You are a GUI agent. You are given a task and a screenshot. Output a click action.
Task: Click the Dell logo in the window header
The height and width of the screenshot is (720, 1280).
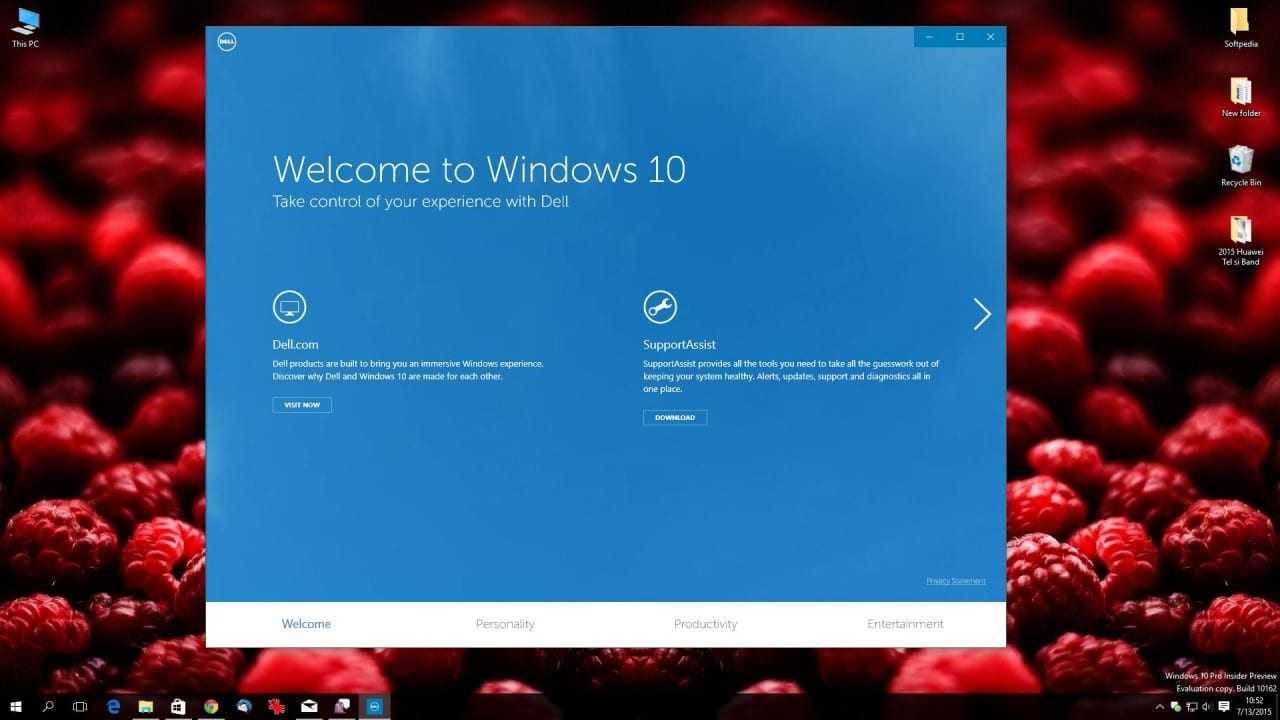coord(226,42)
